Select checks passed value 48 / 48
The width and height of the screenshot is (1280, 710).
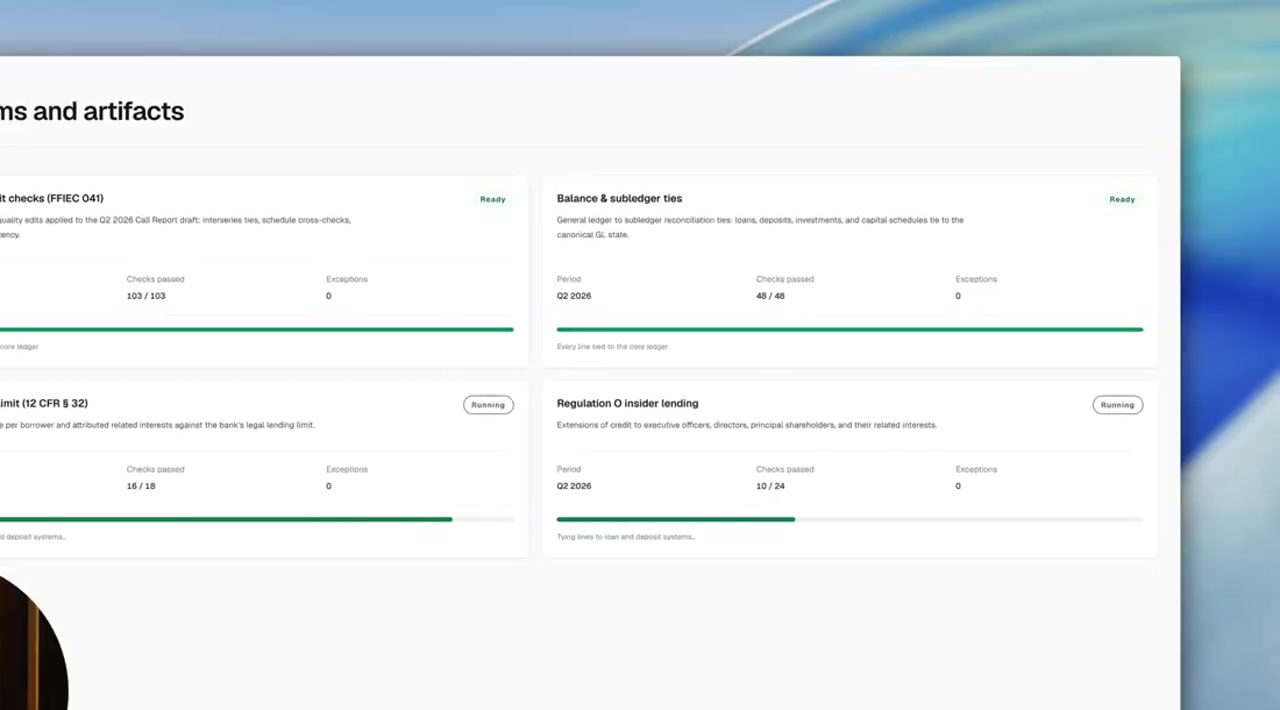point(770,296)
